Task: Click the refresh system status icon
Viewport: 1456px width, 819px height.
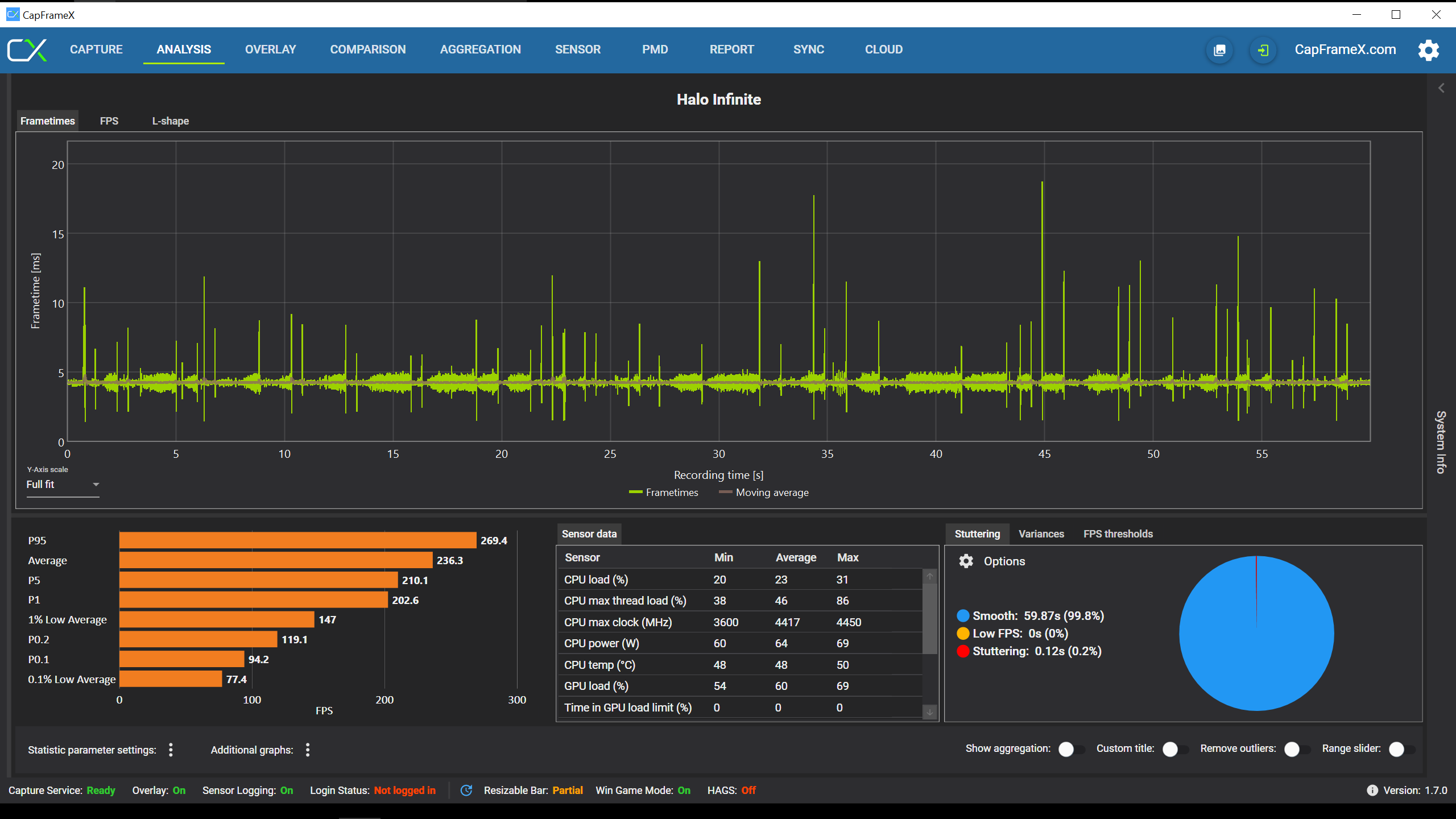Action: pos(466,790)
